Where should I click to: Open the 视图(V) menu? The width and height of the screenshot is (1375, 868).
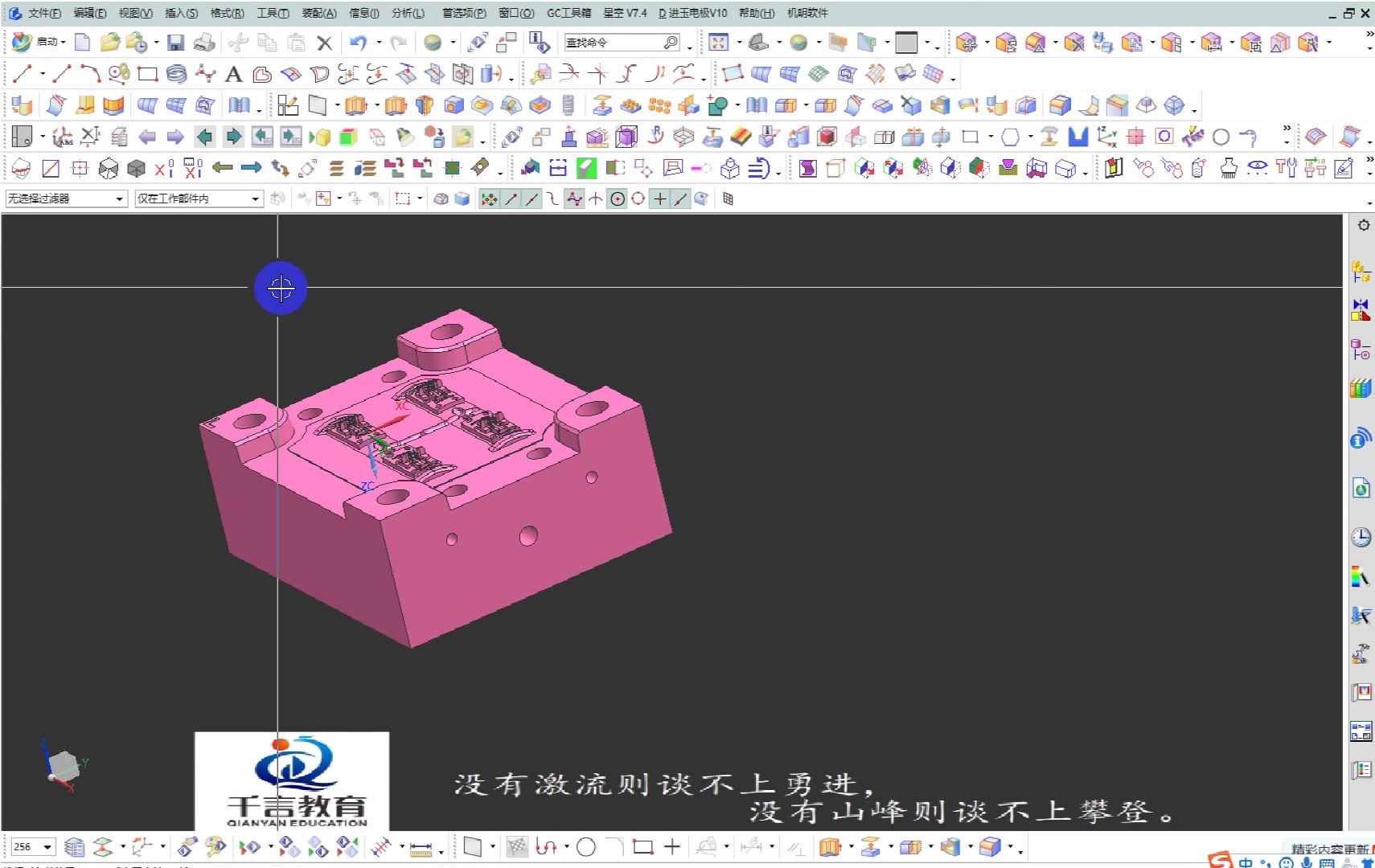(135, 13)
